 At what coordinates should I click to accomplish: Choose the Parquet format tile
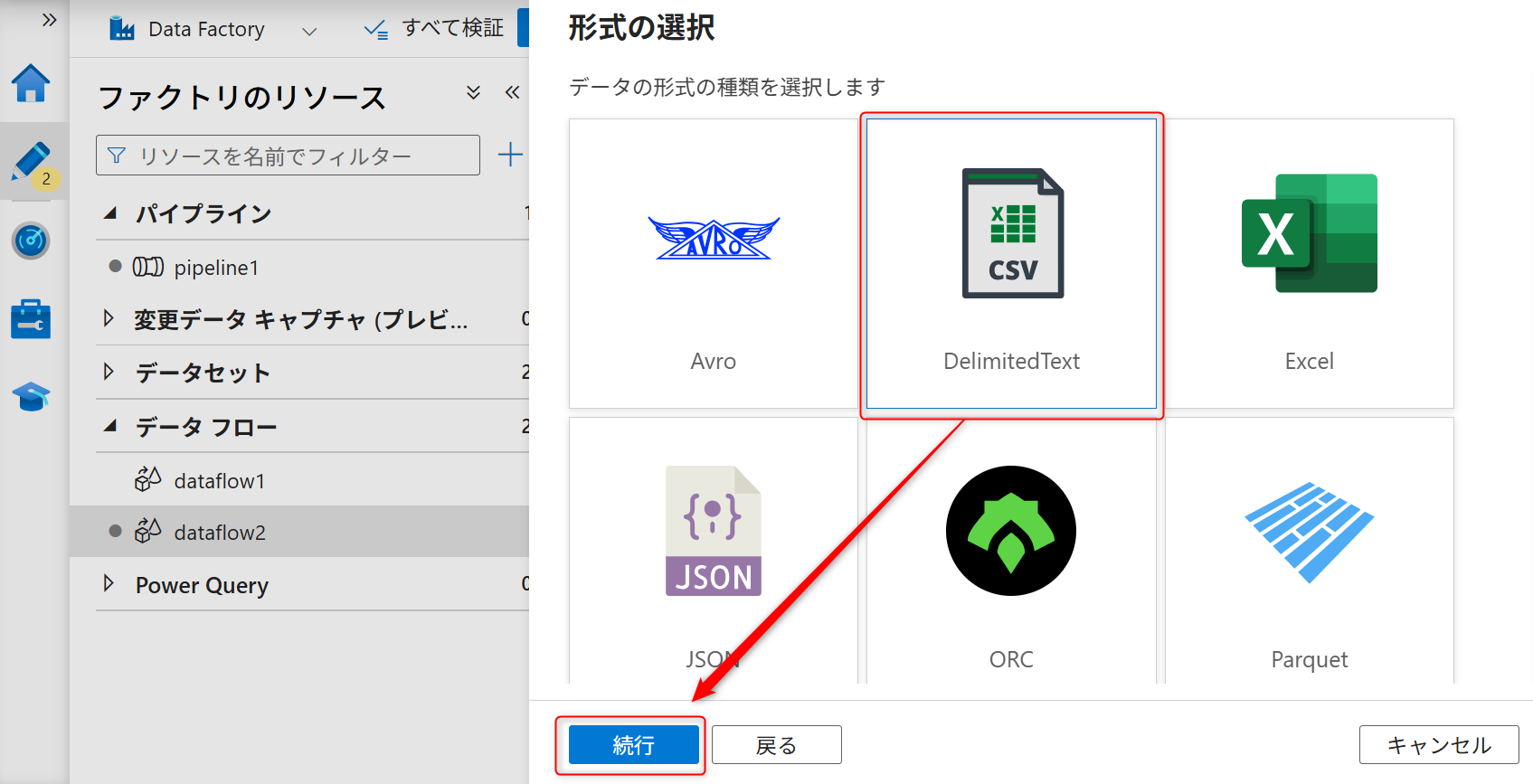(x=1309, y=551)
